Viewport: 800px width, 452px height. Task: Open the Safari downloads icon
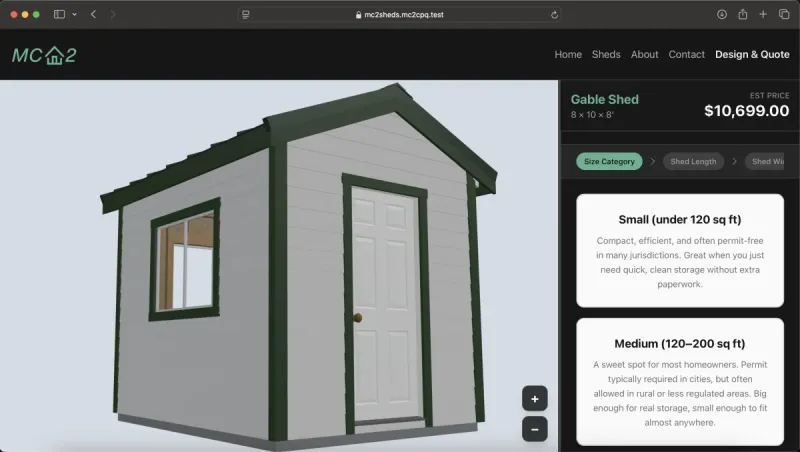click(721, 14)
